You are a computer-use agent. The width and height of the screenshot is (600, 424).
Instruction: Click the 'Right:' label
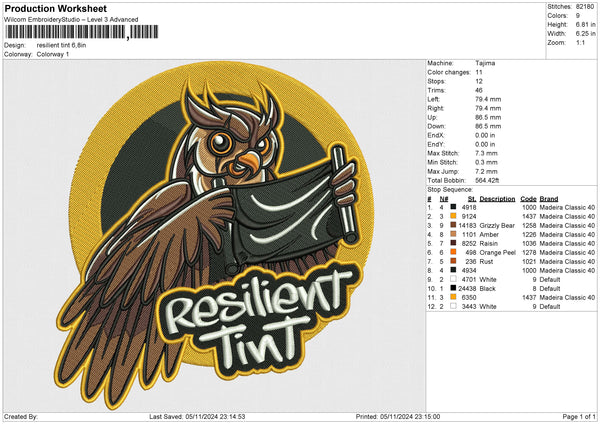click(x=435, y=108)
